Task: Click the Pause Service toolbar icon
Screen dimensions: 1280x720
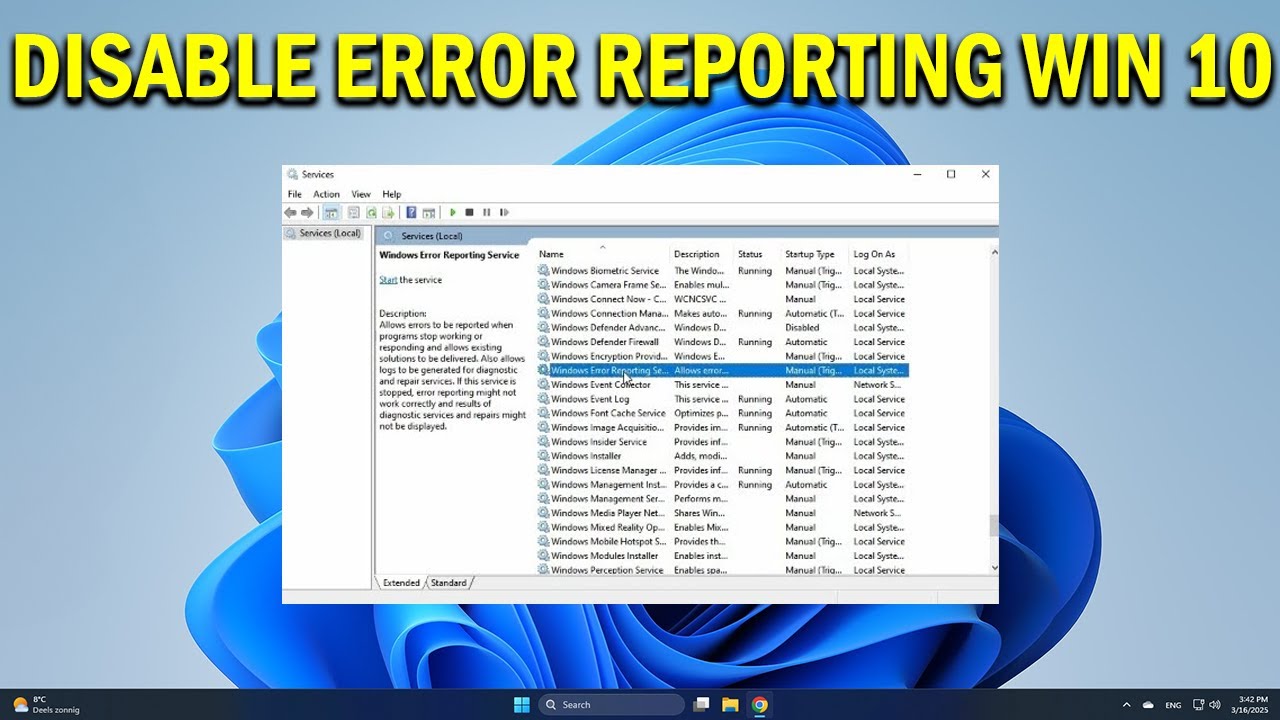Action: tap(486, 212)
